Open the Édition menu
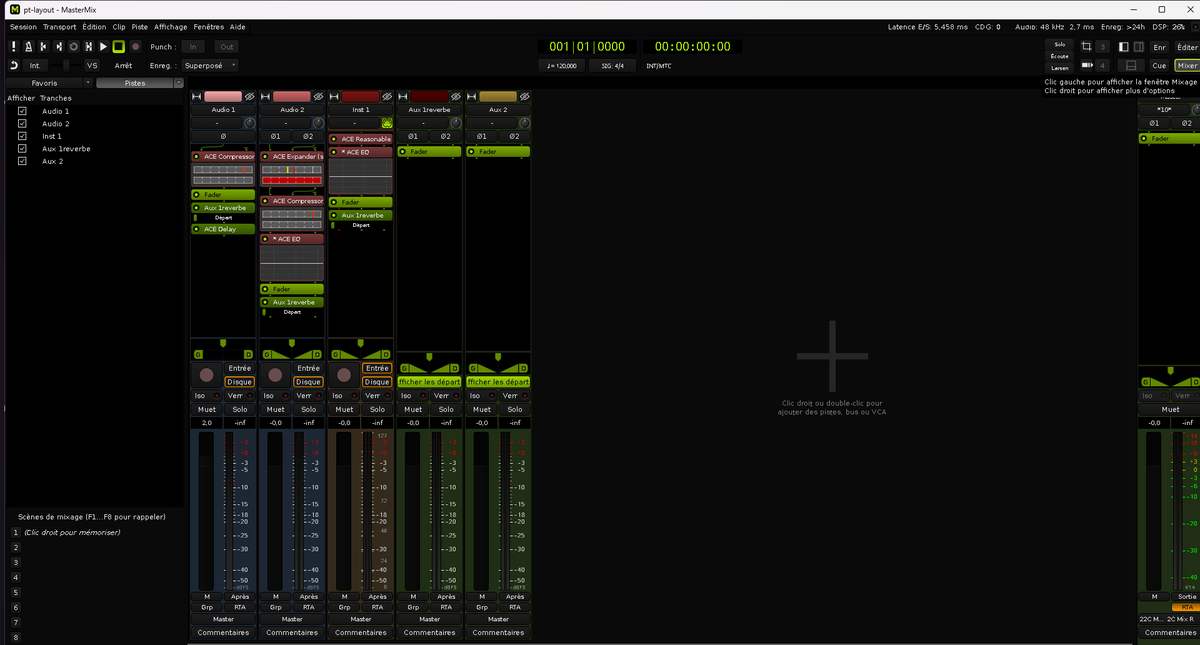 [x=94, y=27]
